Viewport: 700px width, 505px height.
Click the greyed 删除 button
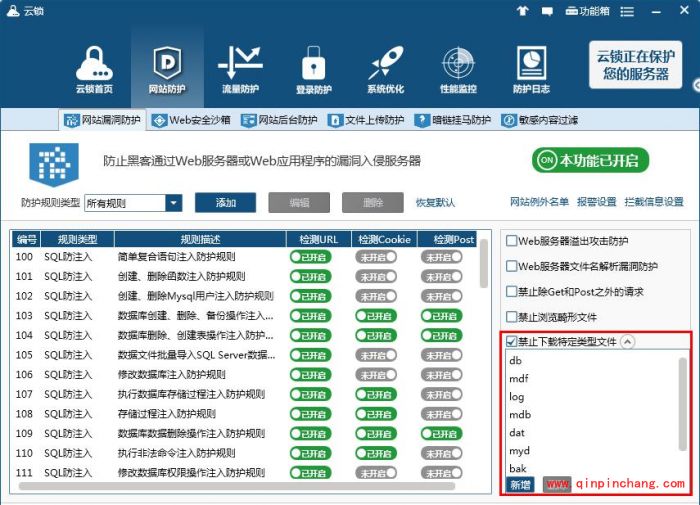[373, 203]
